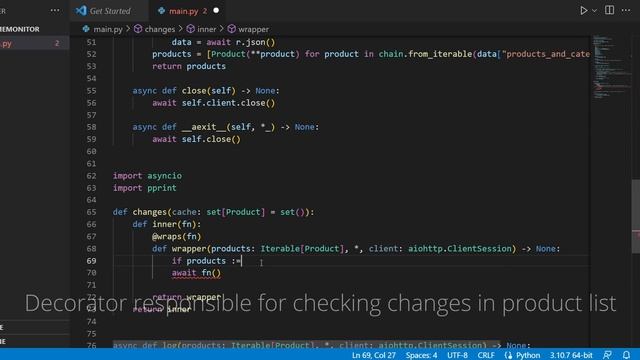Click the Python file icon on main.py tab

tap(161, 11)
